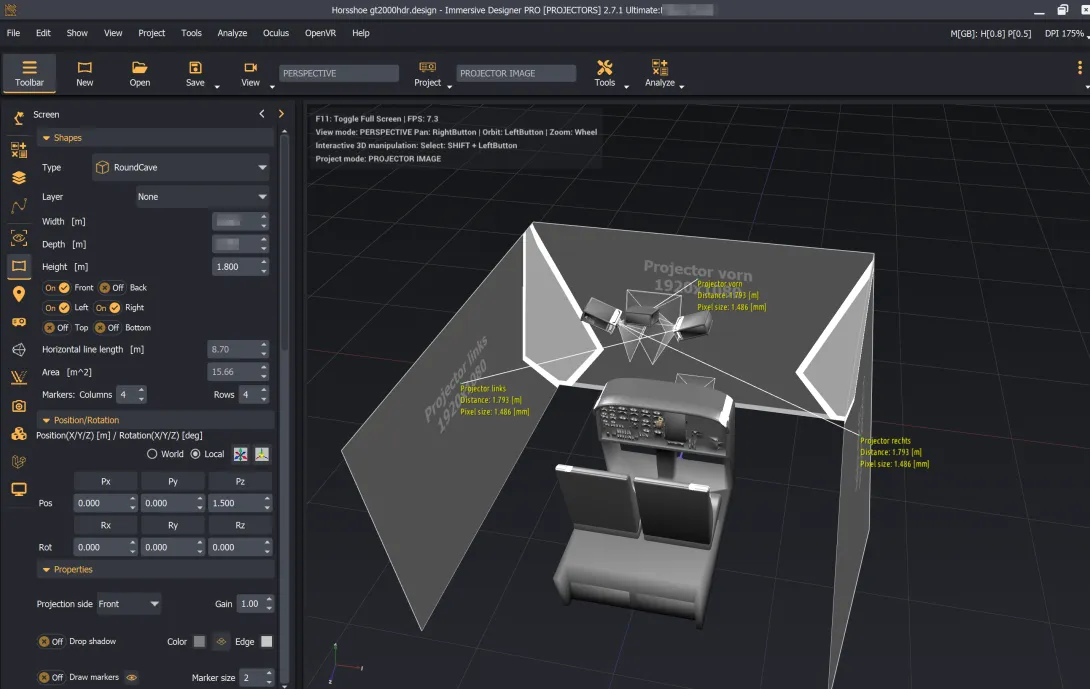Toggle the Back screen side switch
This screenshot has width=1090, height=689.
pos(111,288)
